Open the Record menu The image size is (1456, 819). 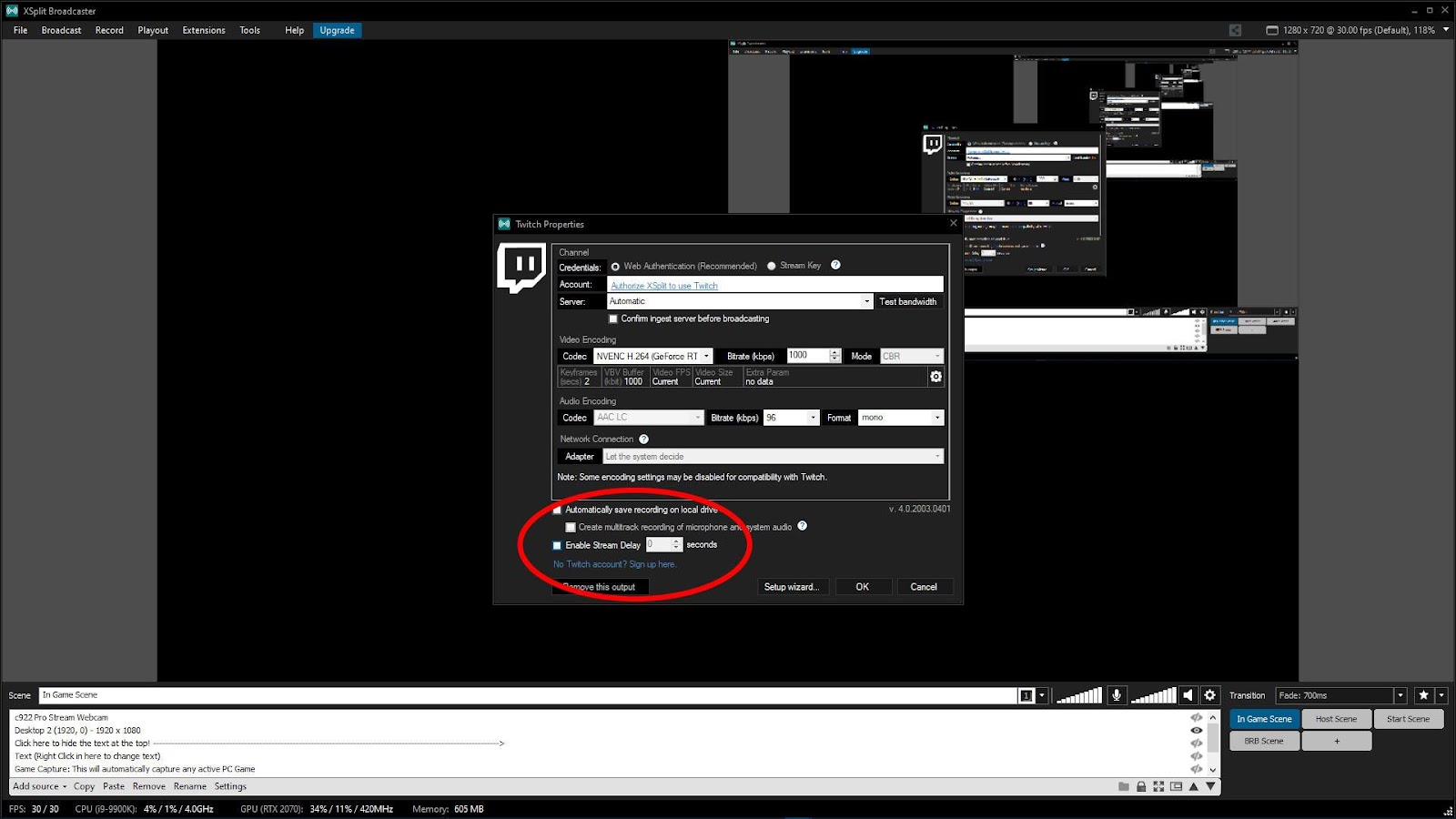(x=109, y=30)
